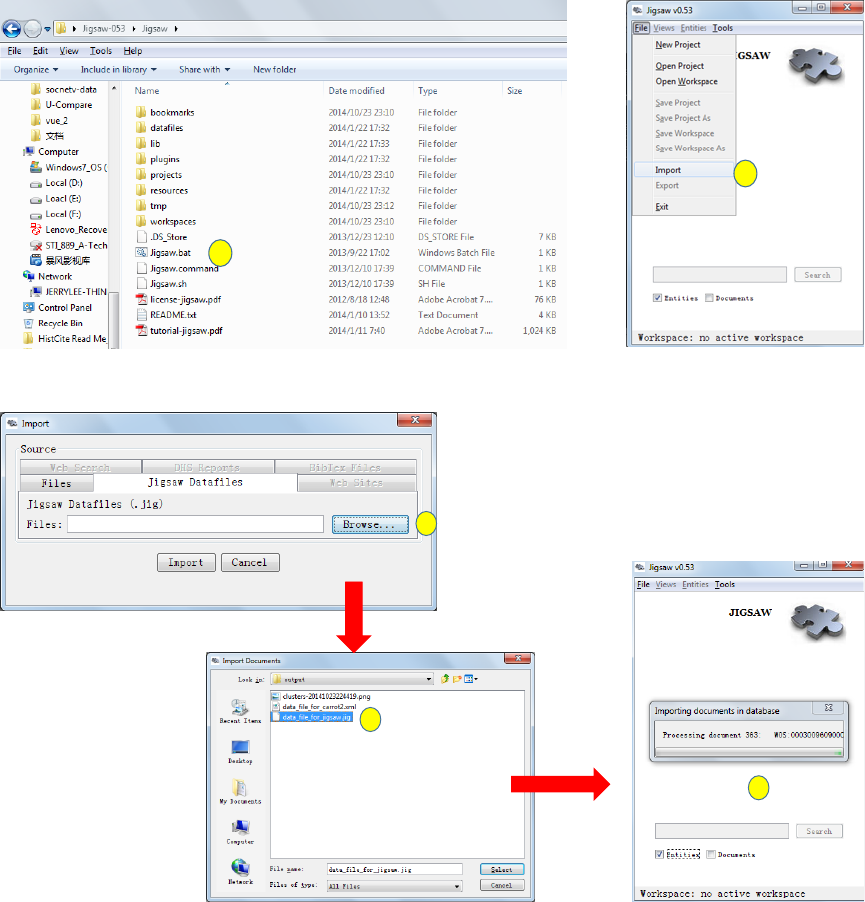Select the Jigsaw Datafiles tab
Screen dimensions: 865x902
coord(196,482)
